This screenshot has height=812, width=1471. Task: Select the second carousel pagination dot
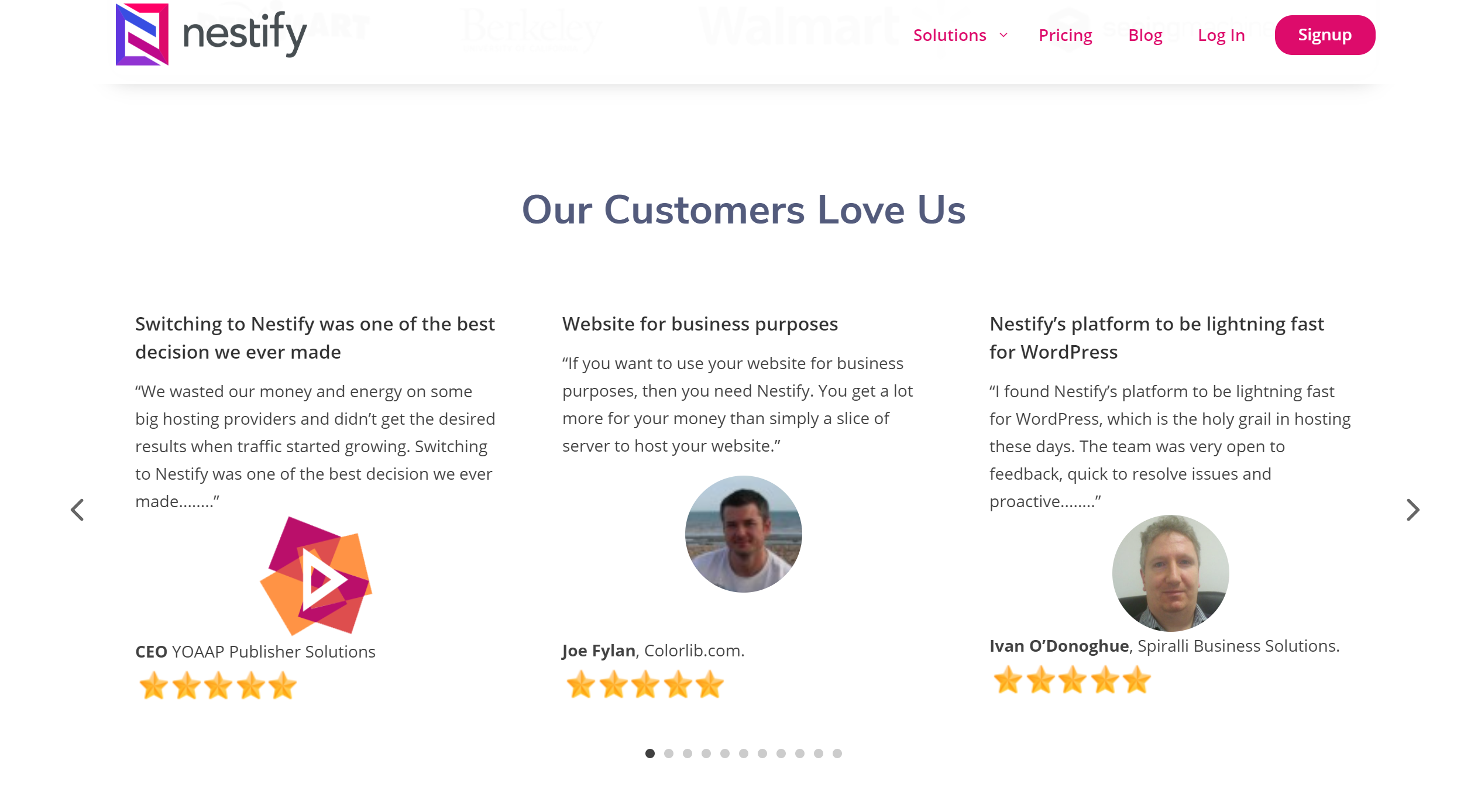click(669, 753)
